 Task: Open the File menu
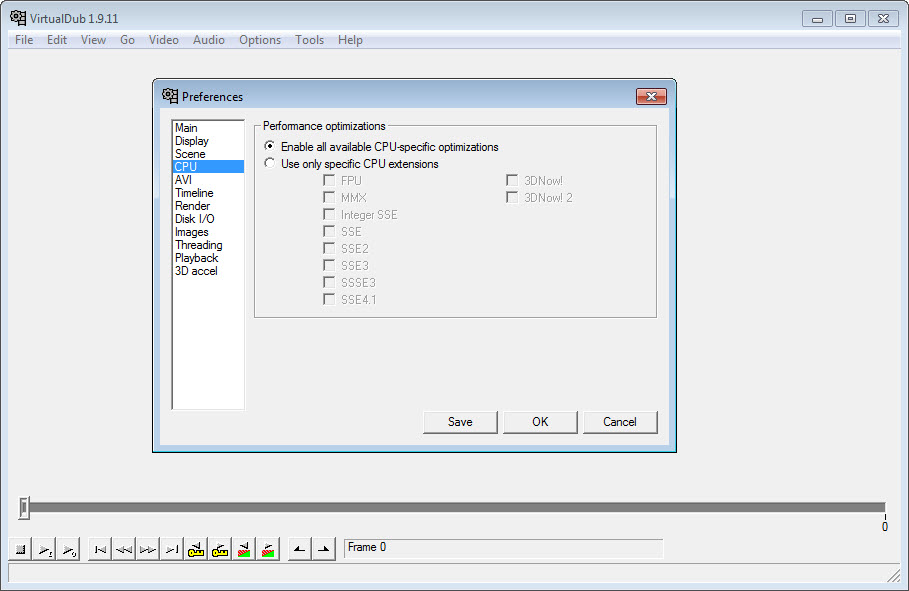point(24,39)
